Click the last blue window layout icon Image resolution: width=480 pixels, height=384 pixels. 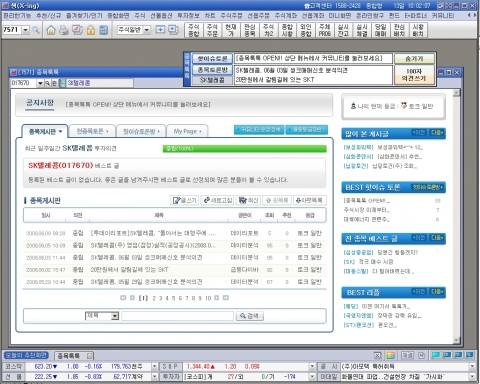click(x=469, y=355)
